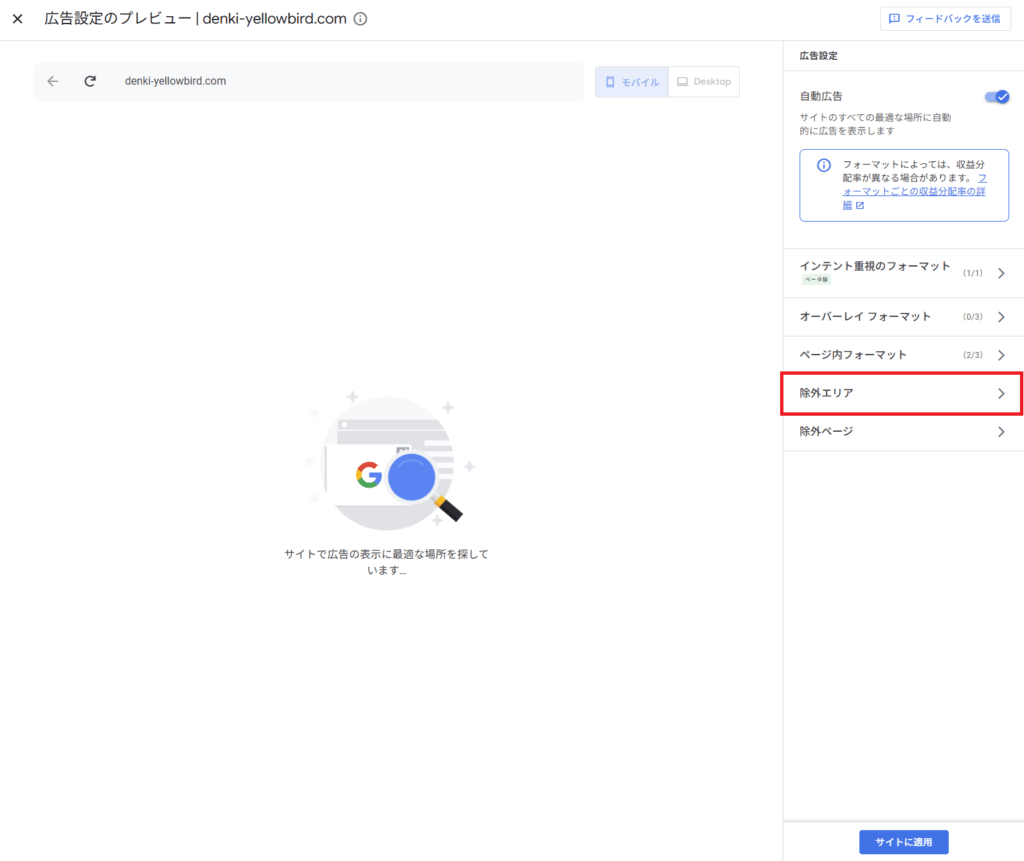Open フォーマットごとの収益分配率の詳細 link
Screen dimensions: 1024x861
tap(914, 191)
